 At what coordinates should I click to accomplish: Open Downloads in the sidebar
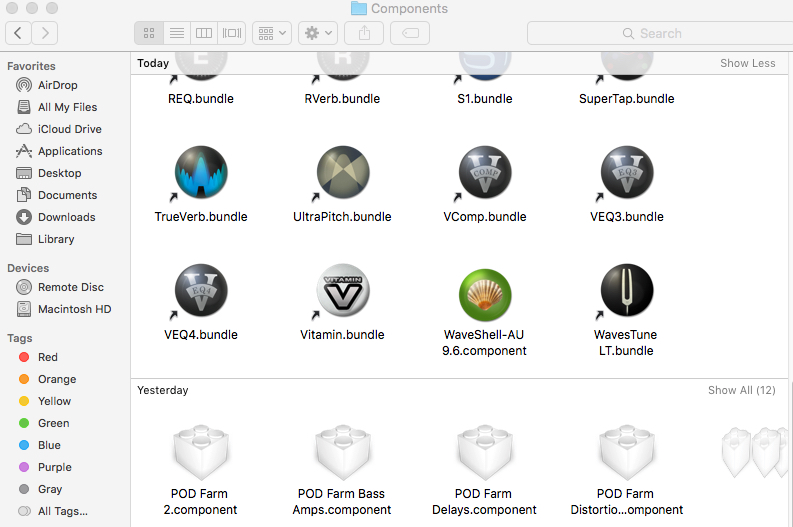(56, 217)
